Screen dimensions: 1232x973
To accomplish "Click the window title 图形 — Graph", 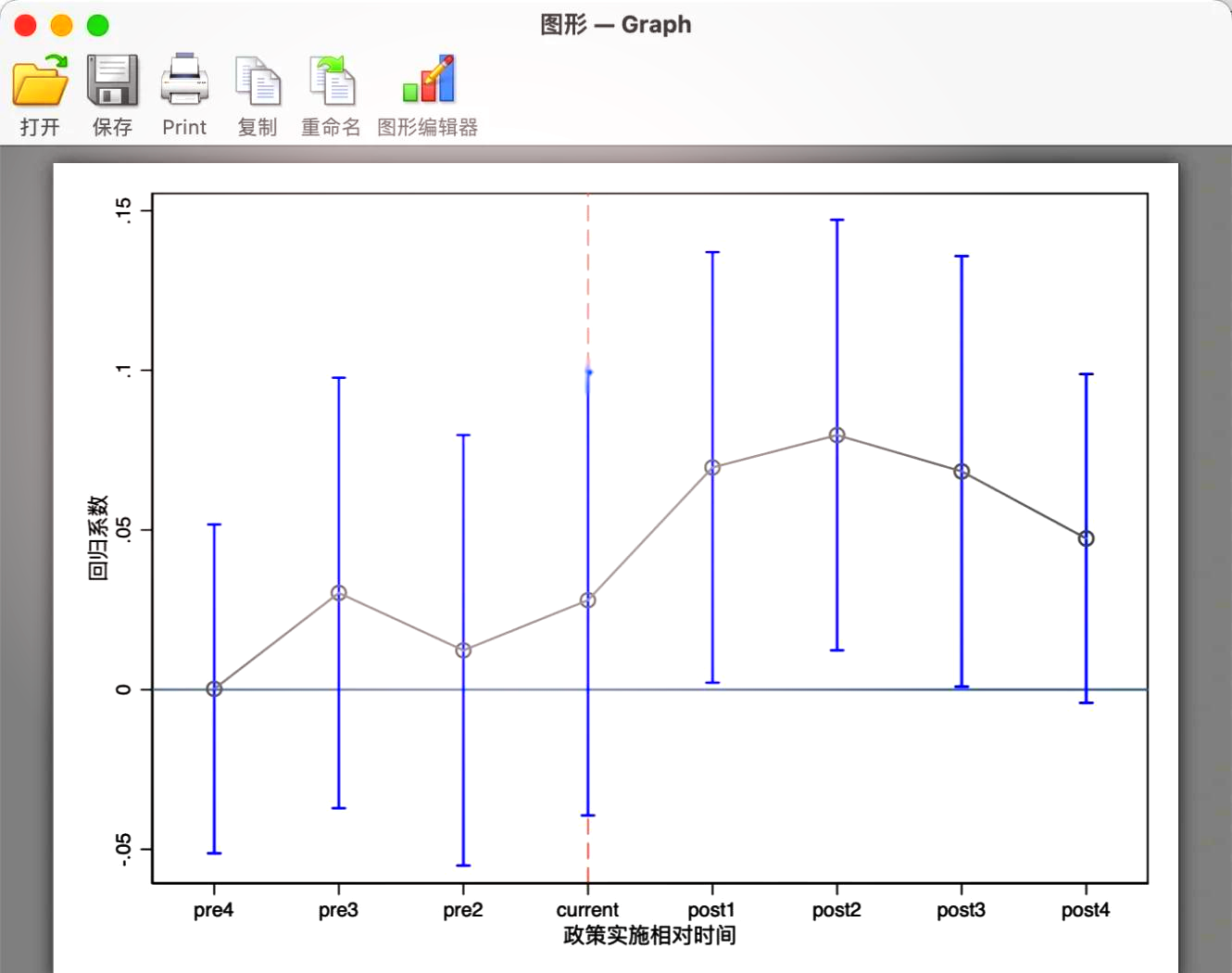I will pos(616,25).
